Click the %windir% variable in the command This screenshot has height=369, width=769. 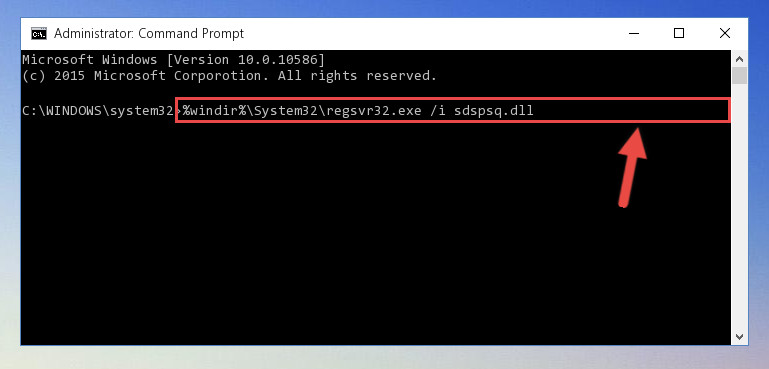point(214,110)
